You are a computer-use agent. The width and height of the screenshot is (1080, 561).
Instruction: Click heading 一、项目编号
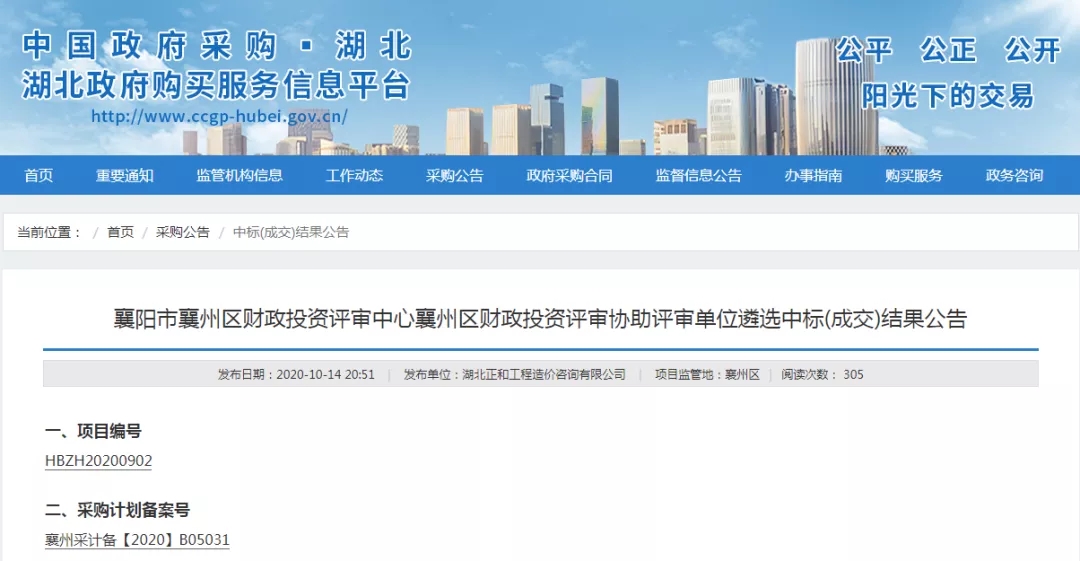tap(93, 431)
